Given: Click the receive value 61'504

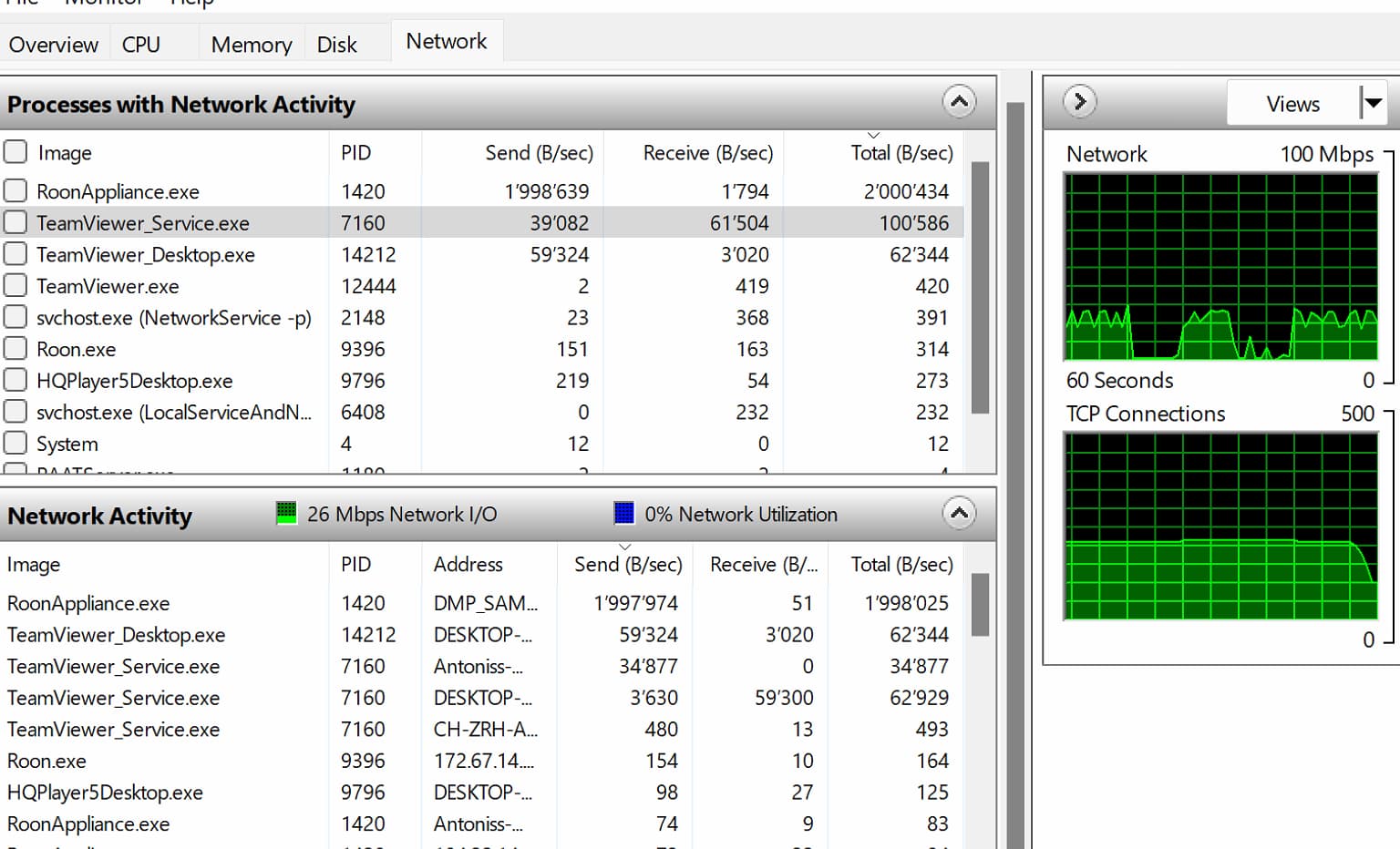Looking at the screenshot, I should click(739, 222).
